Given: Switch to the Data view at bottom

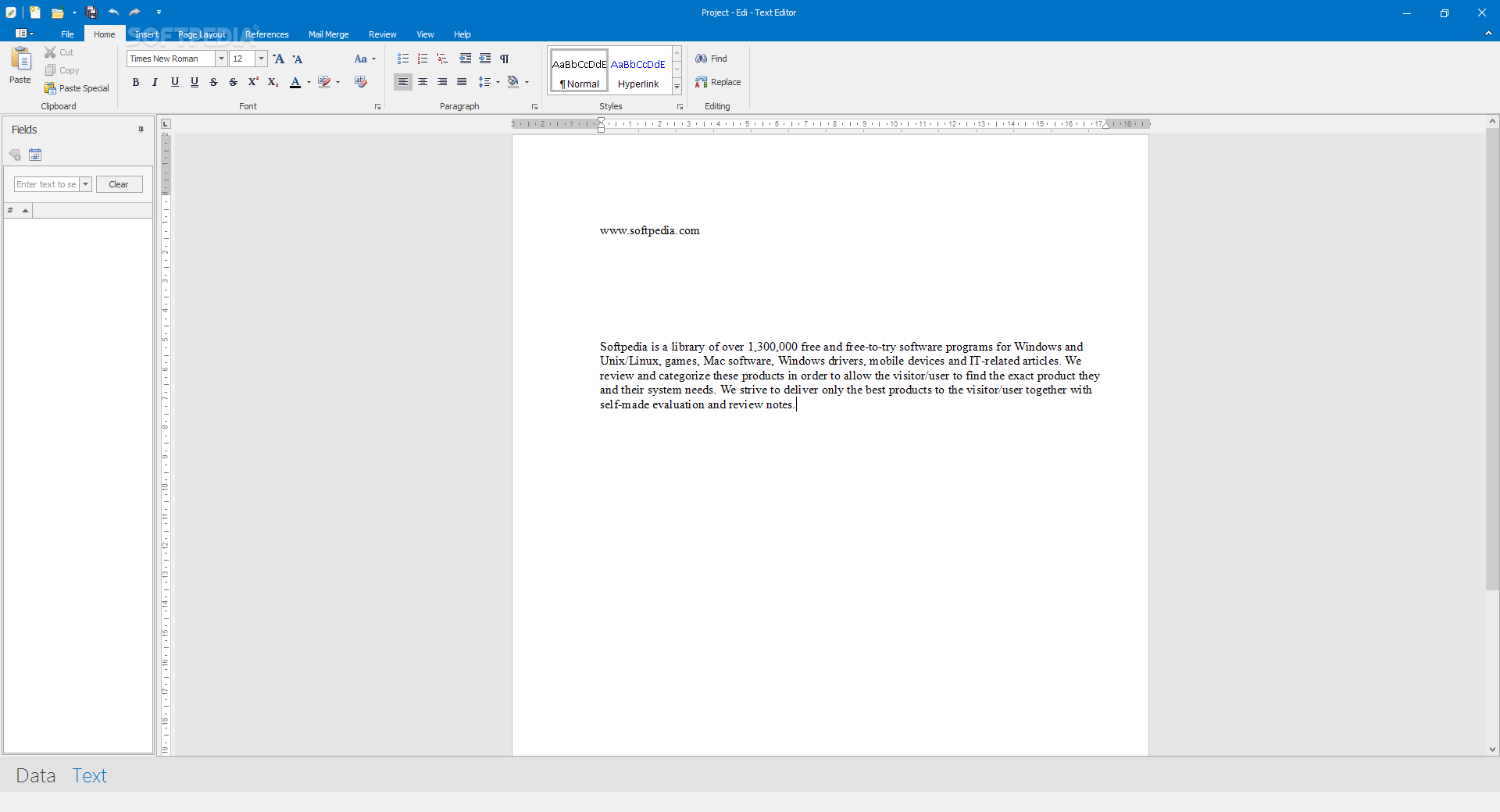Looking at the screenshot, I should [36, 775].
